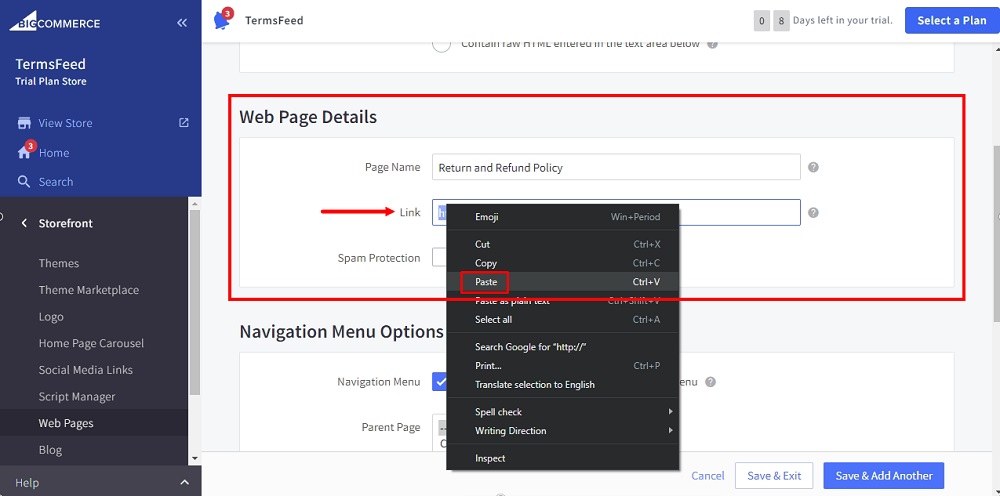
Task: Go to Home in sidebar
Action: [x=54, y=153]
